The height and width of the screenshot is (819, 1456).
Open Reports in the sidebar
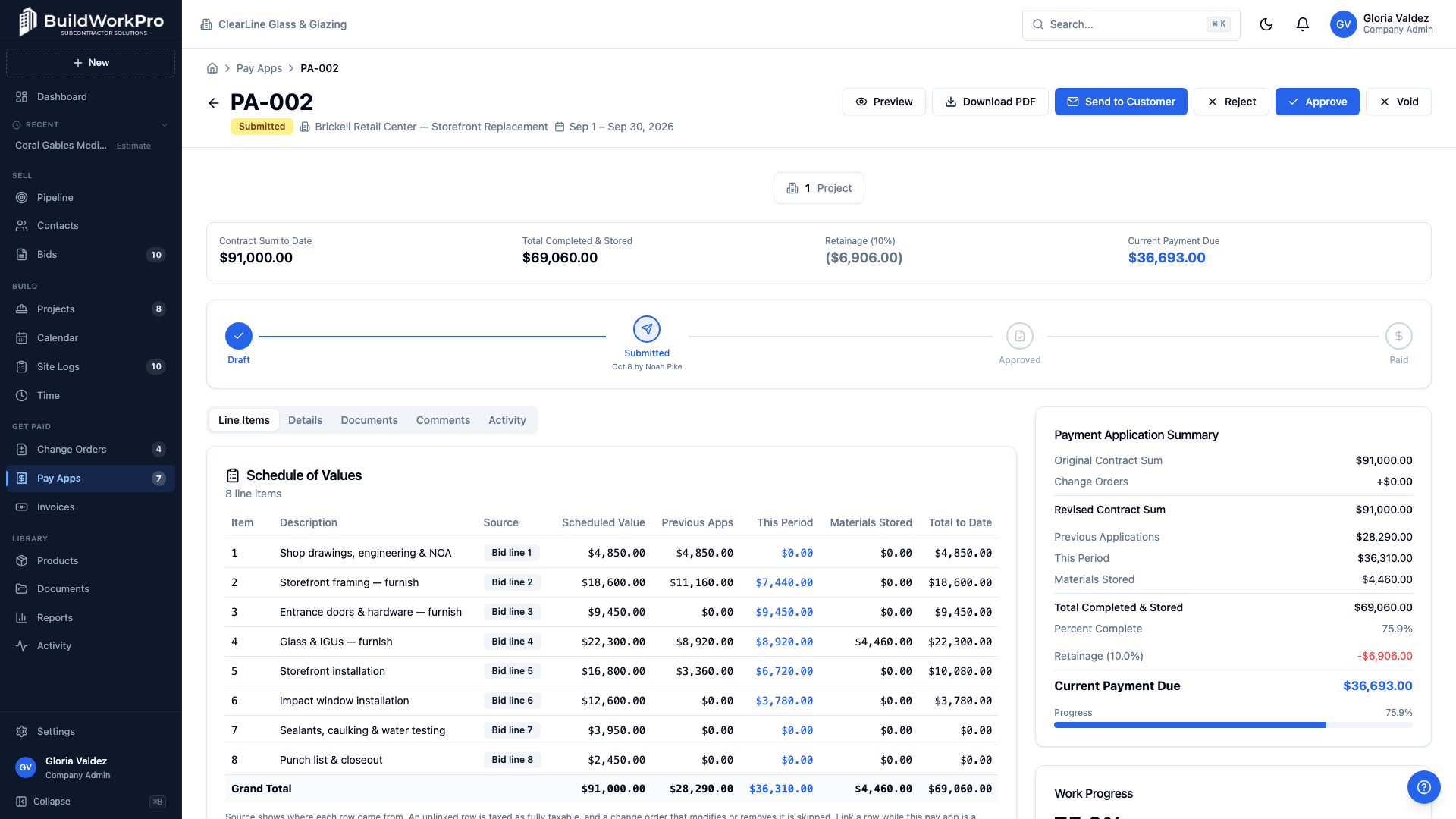point(90,618)
